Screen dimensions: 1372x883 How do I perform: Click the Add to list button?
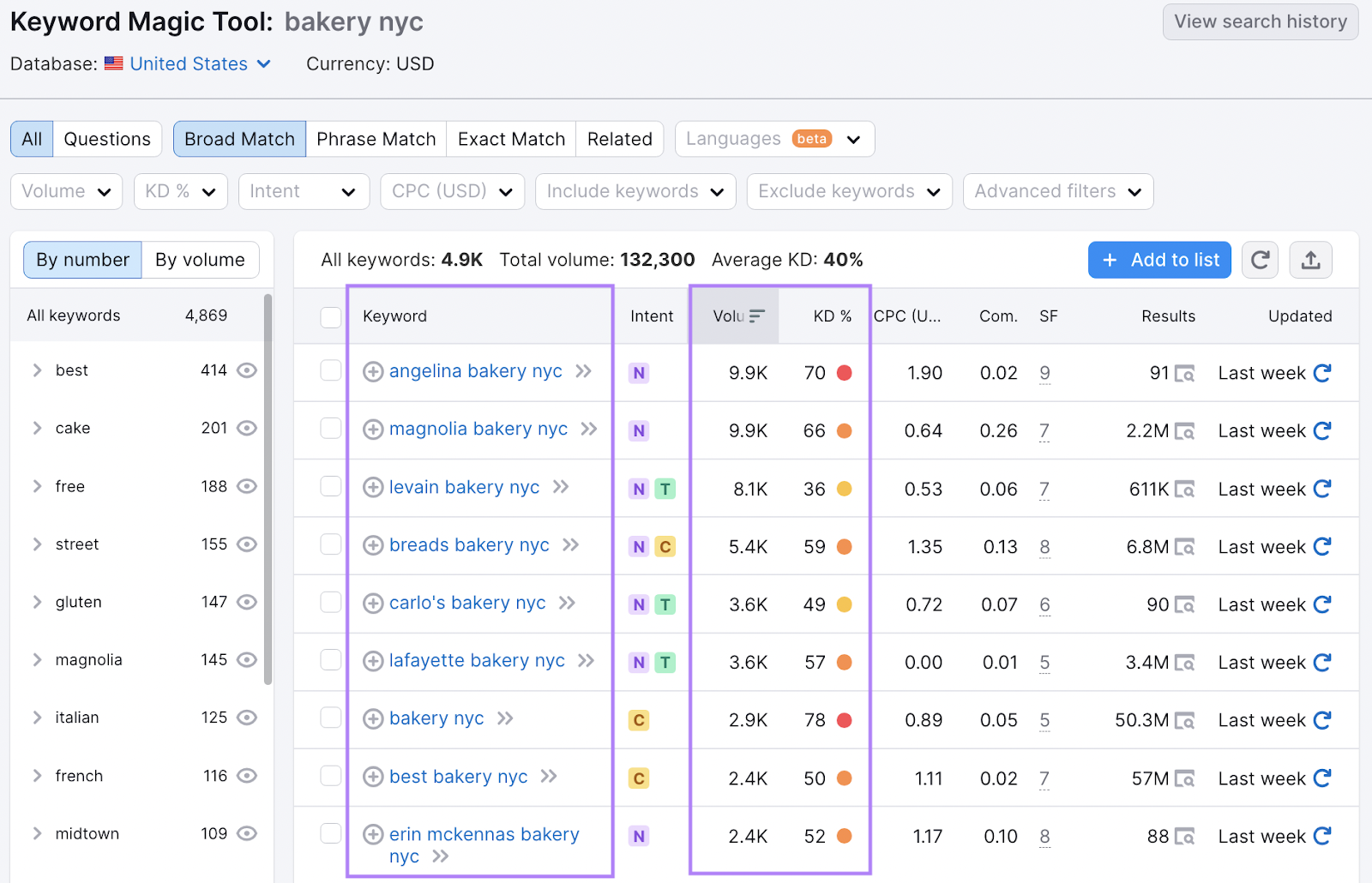[x=1159, y=260]
